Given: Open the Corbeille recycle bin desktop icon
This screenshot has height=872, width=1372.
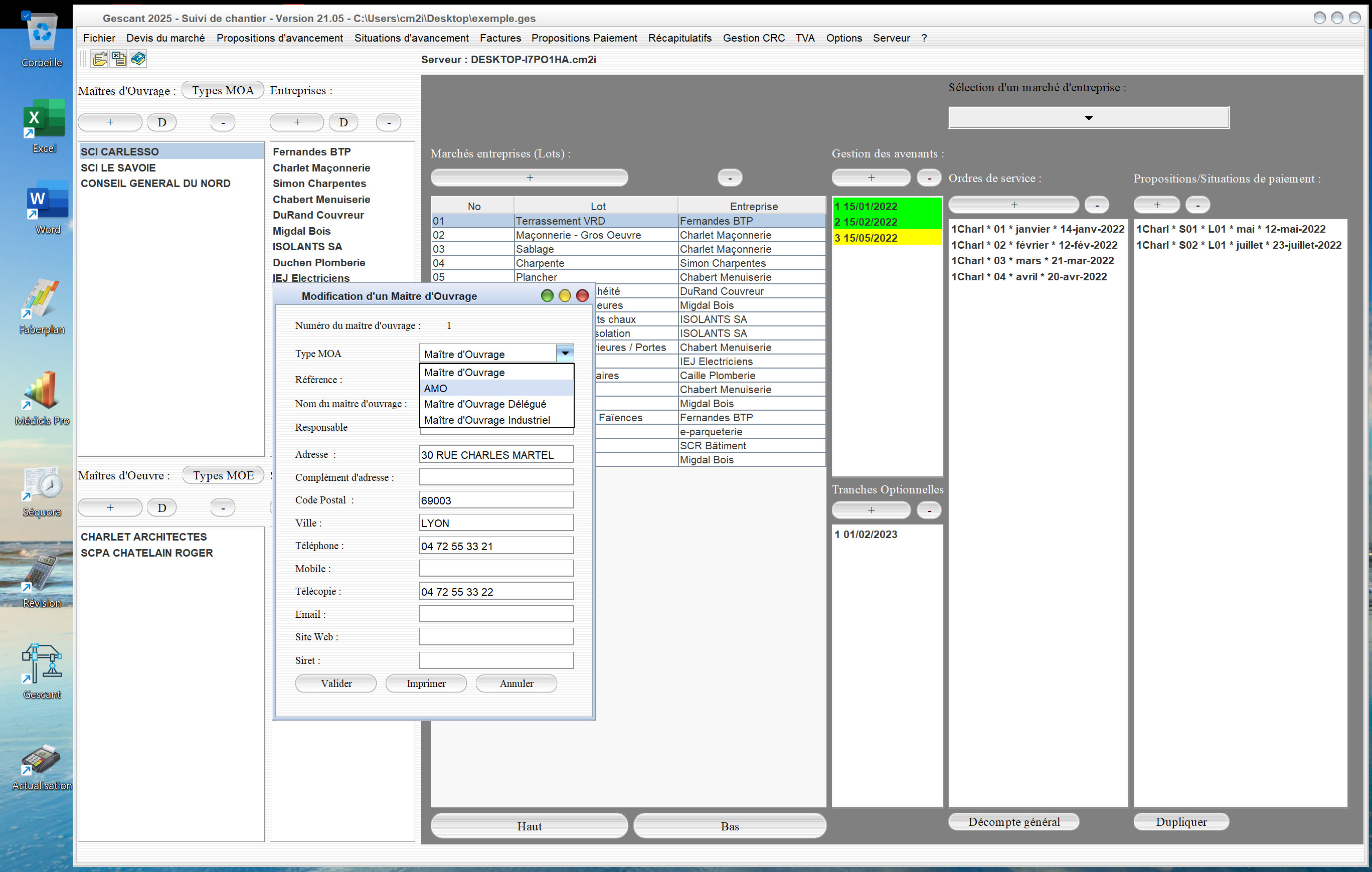Looking at the screenshot, I should tap(42, 40).
